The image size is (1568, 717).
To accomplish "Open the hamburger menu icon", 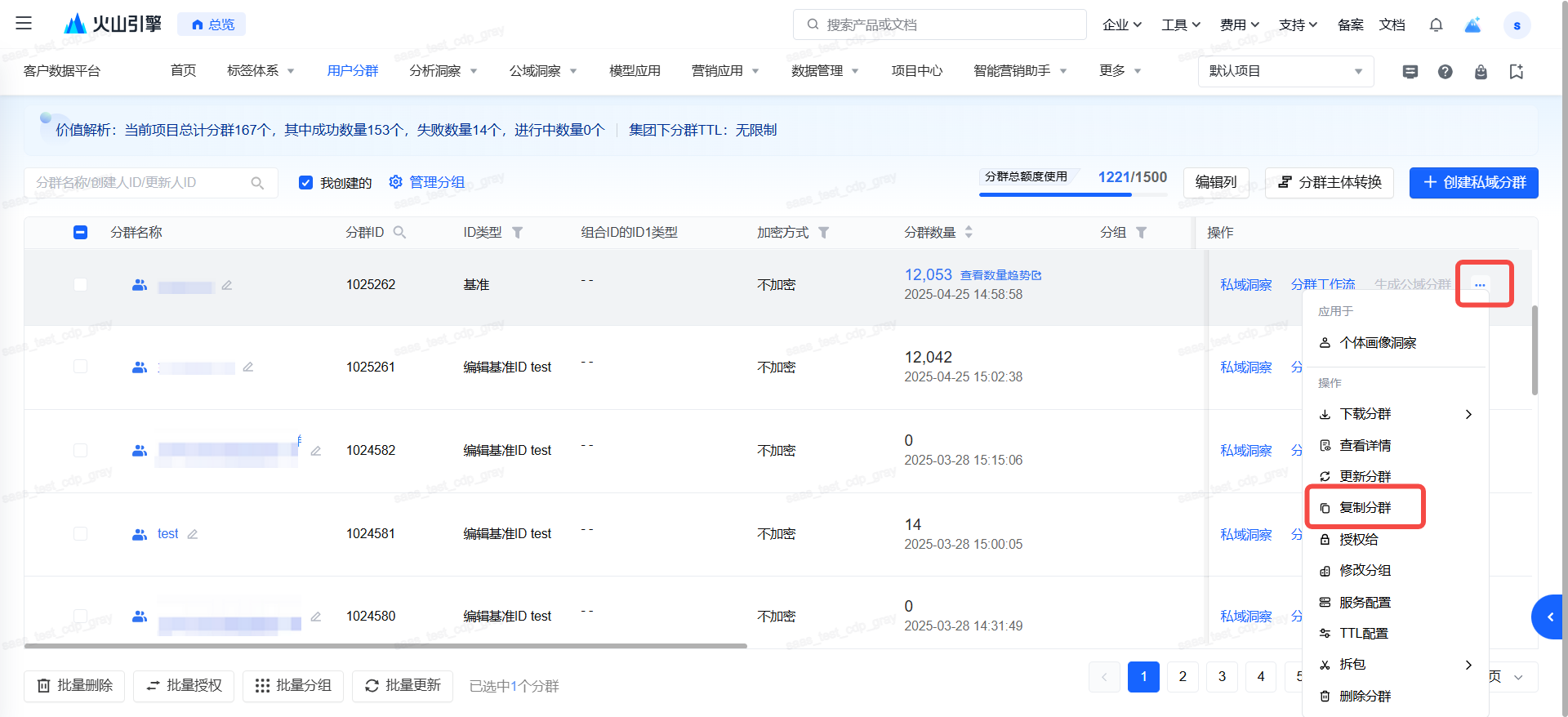I will [24, 24].
